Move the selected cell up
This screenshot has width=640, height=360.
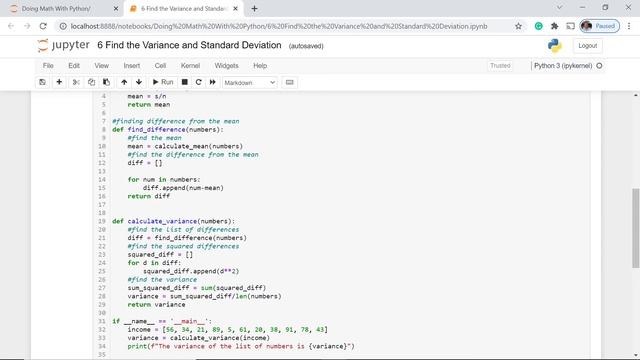click(124, 82)
